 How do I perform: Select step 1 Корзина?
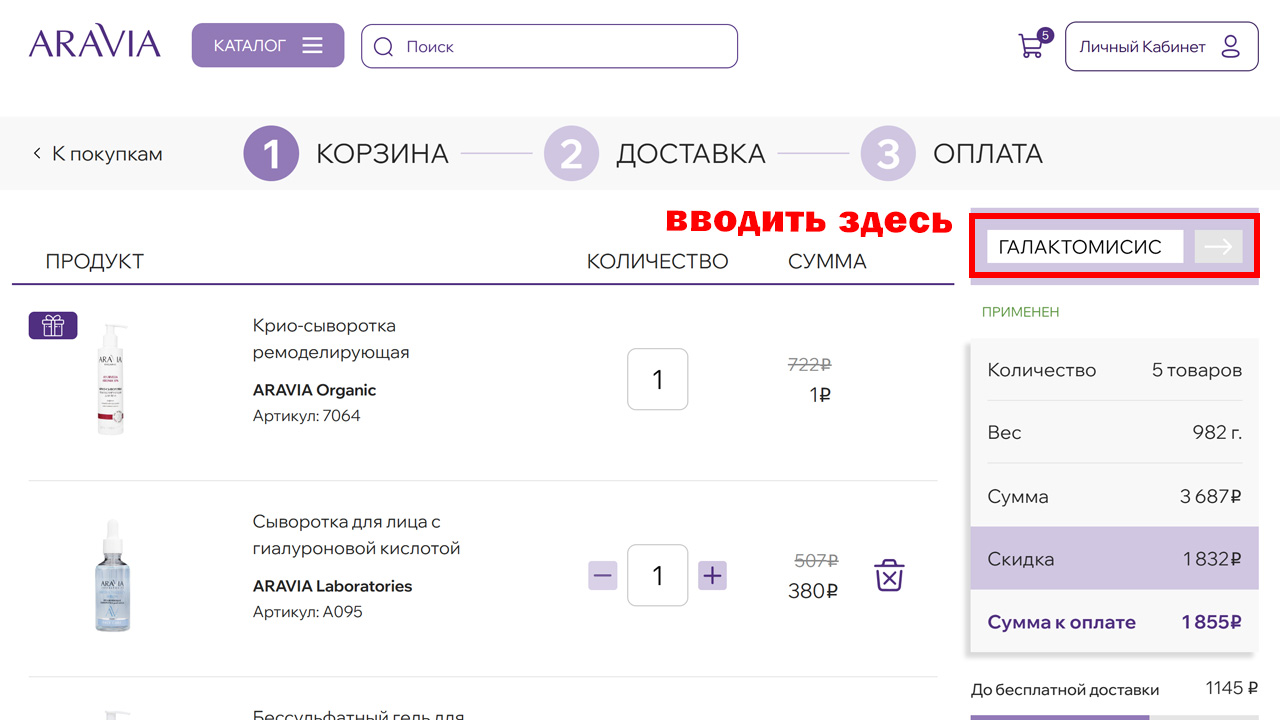346,154
